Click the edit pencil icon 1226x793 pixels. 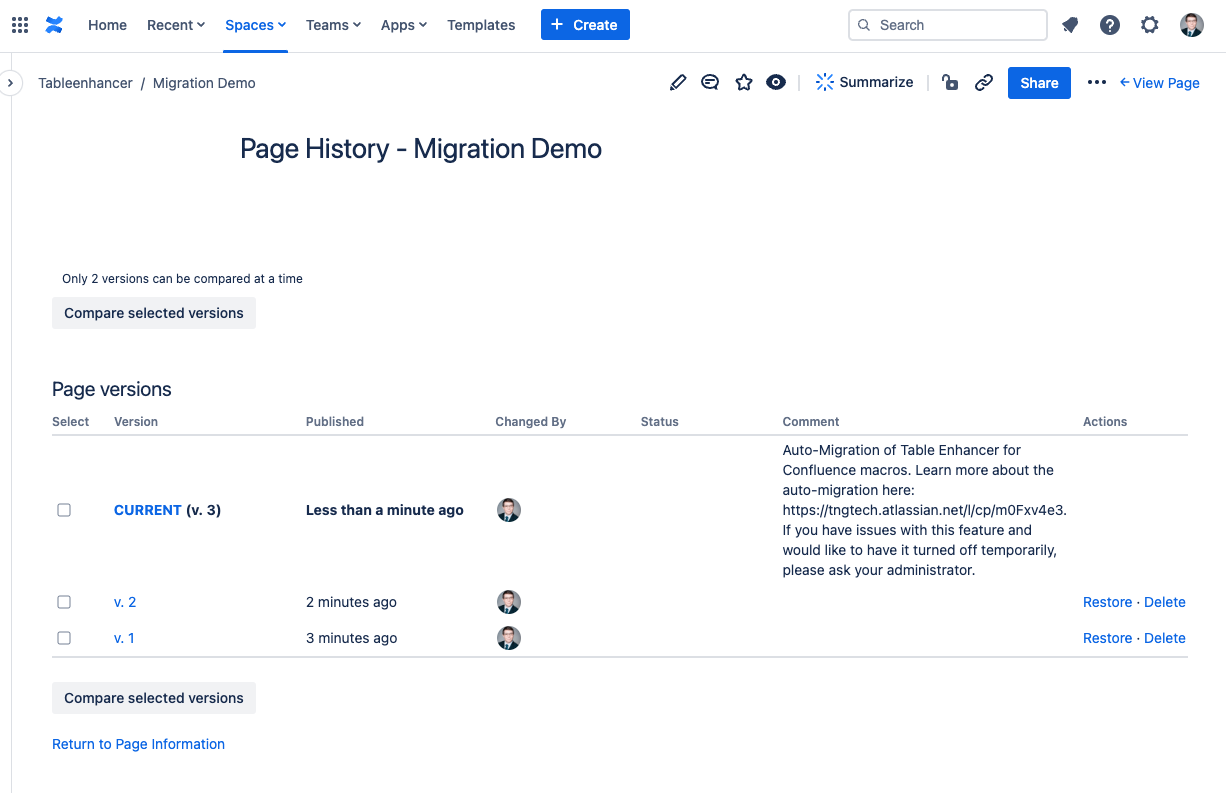678,83
